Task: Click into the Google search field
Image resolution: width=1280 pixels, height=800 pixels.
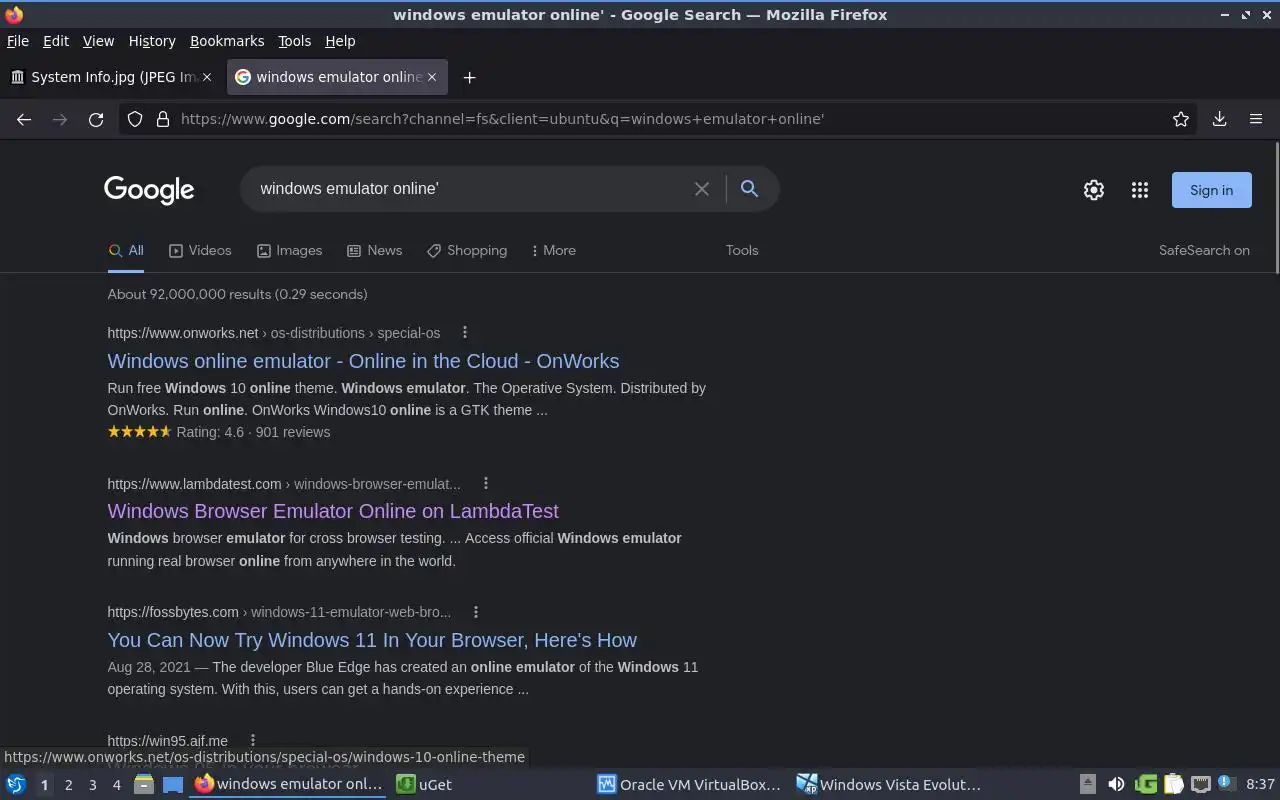Action: point(470,188)
